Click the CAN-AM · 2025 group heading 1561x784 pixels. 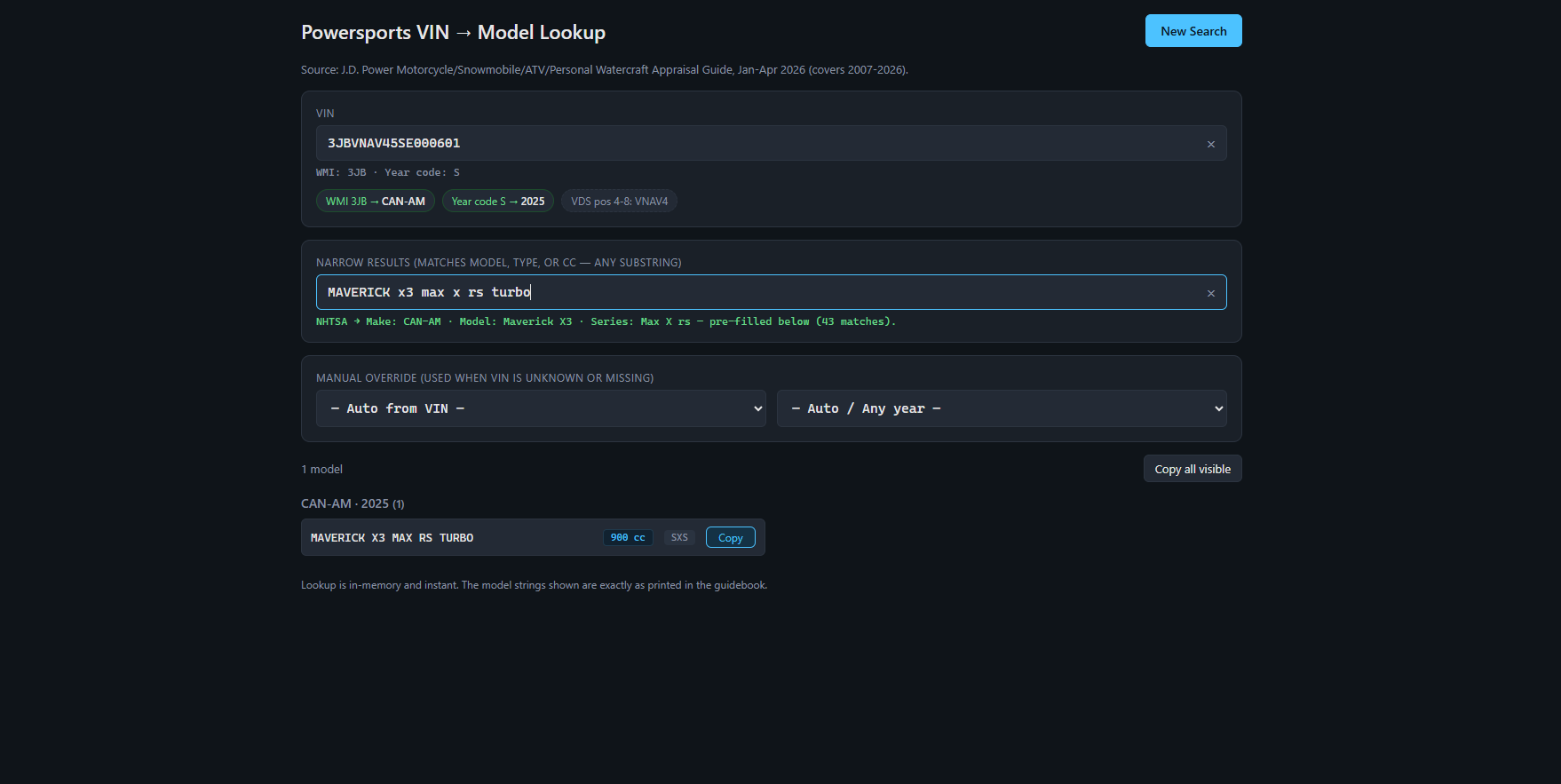pos(353,503)
